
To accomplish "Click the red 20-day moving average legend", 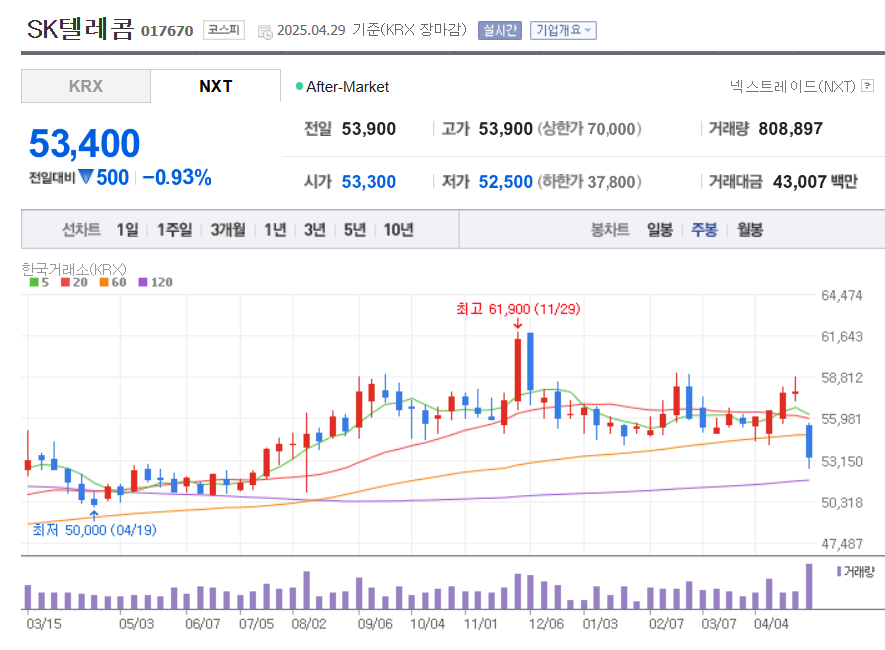I will click(x=75, y=282).
